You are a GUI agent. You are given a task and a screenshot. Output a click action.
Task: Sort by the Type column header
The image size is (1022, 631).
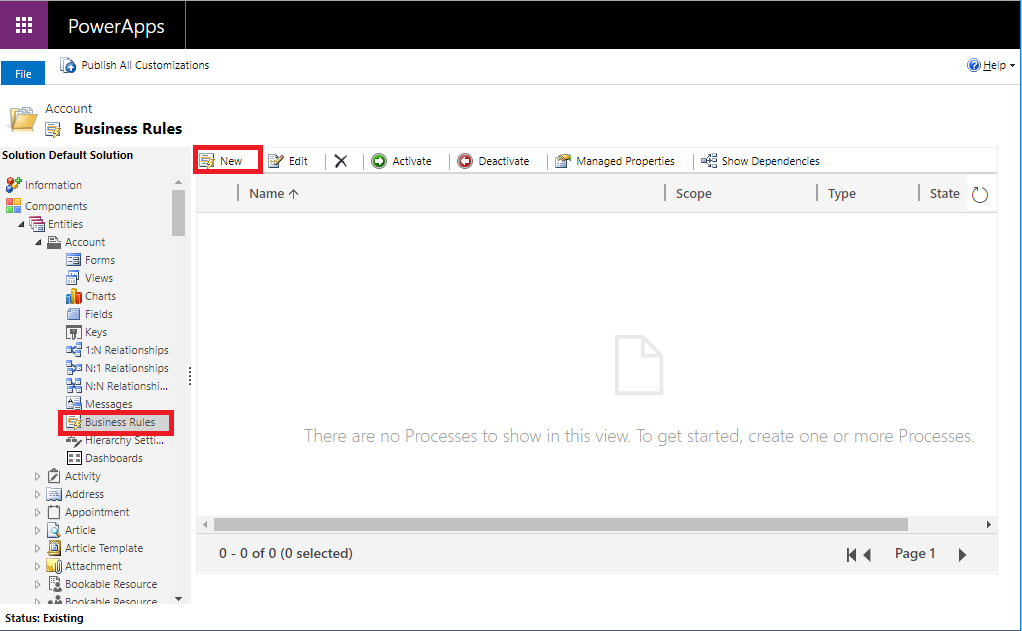click(841, 194)
